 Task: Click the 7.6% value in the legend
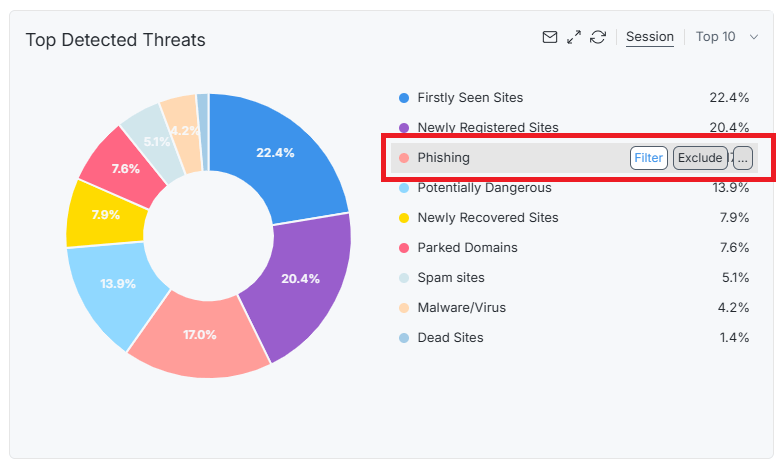(734, 248)
